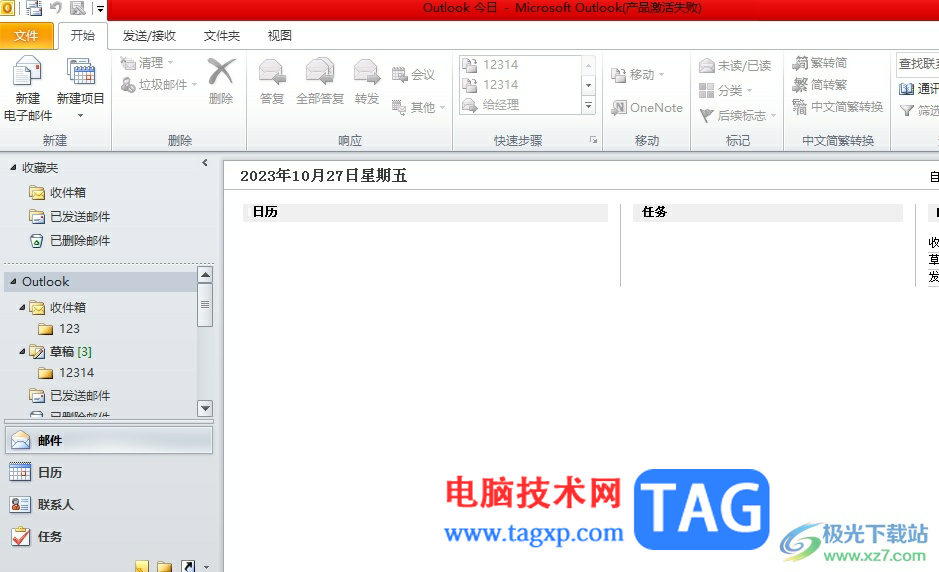Open the 快速步骤 dialog launcher
939x572 pixels.
click(x=593, y=140)
